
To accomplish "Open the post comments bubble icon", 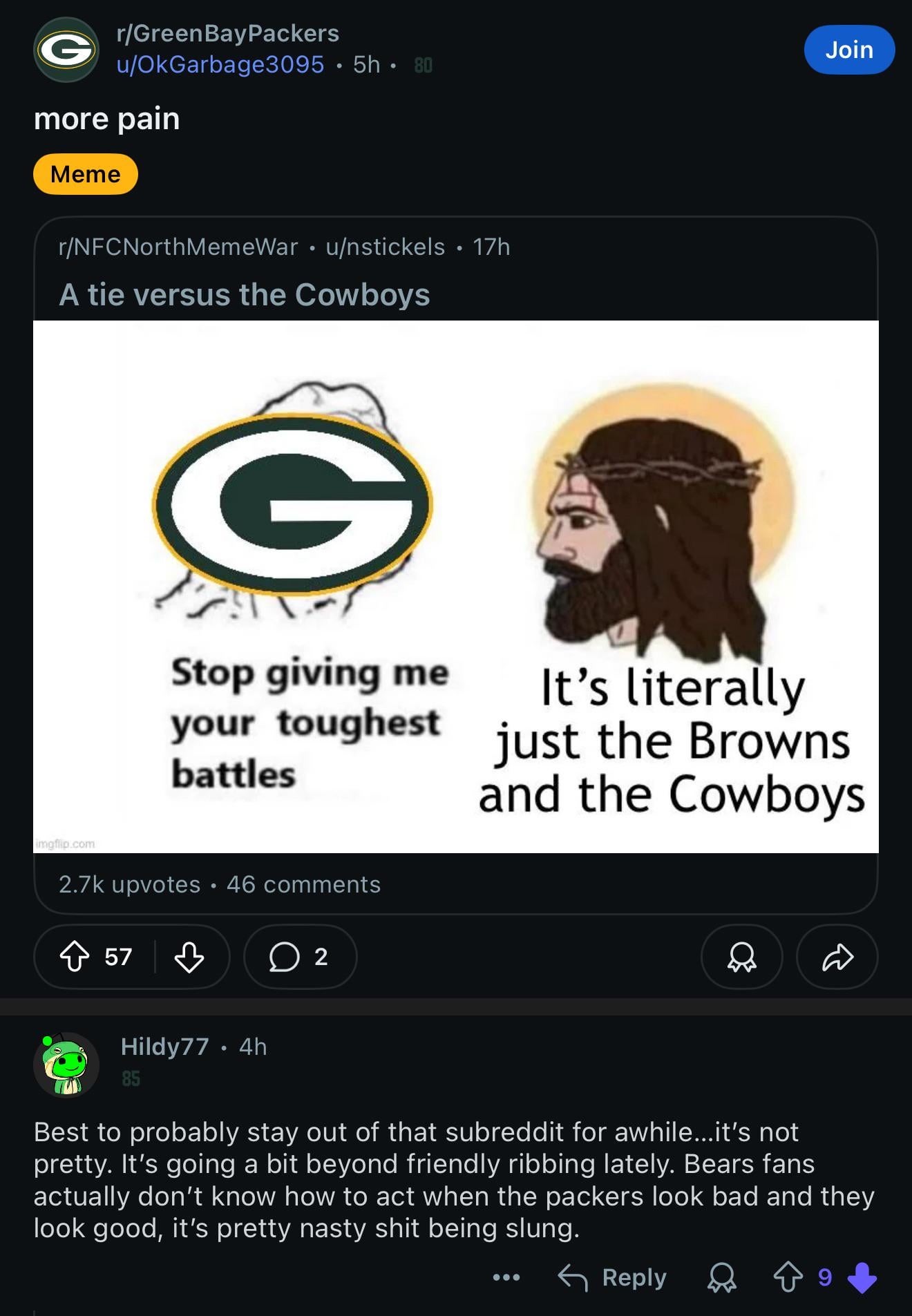I will point(284,957).
